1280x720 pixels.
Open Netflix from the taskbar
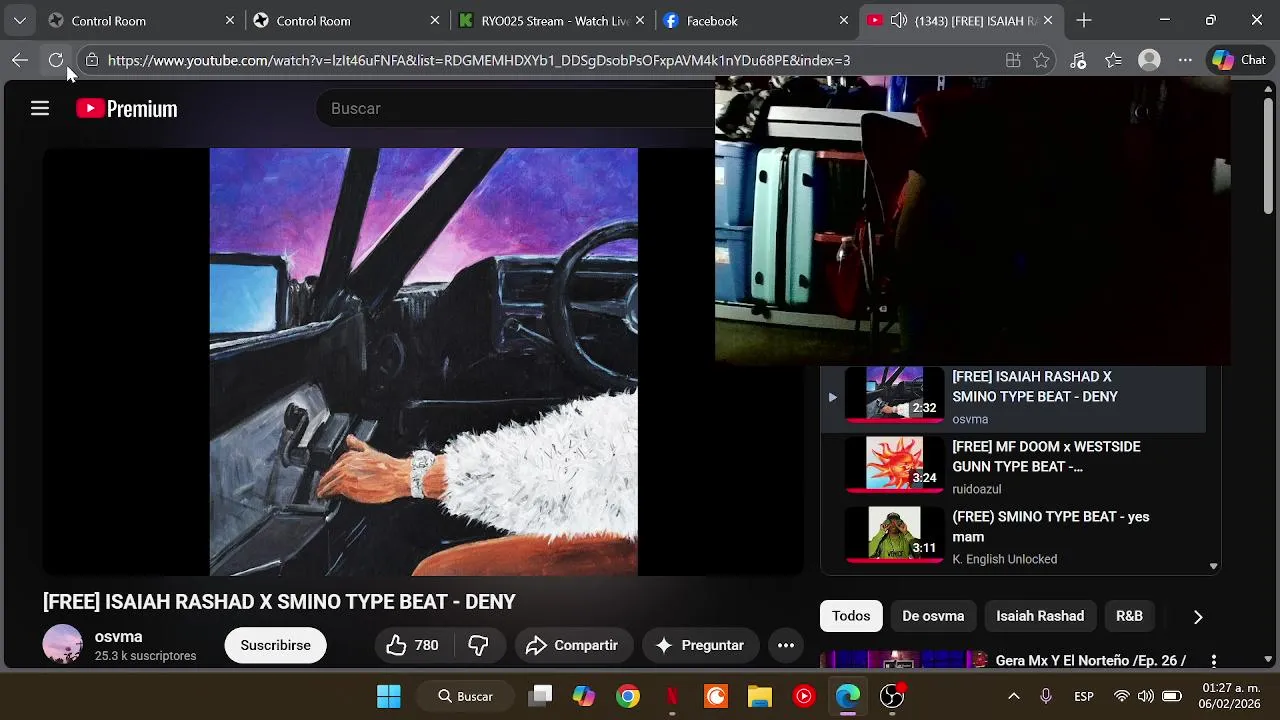pyautogui.click(x=672, y=696)
